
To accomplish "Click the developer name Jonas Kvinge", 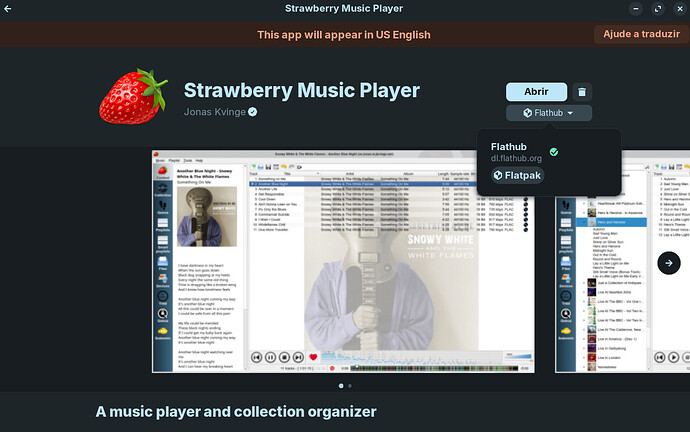I will [x=214, y=112].
